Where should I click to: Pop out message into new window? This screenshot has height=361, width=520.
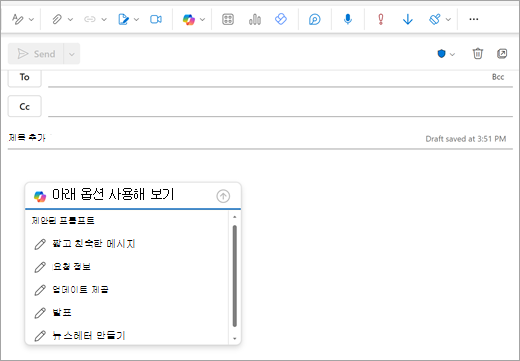point(502,53)
